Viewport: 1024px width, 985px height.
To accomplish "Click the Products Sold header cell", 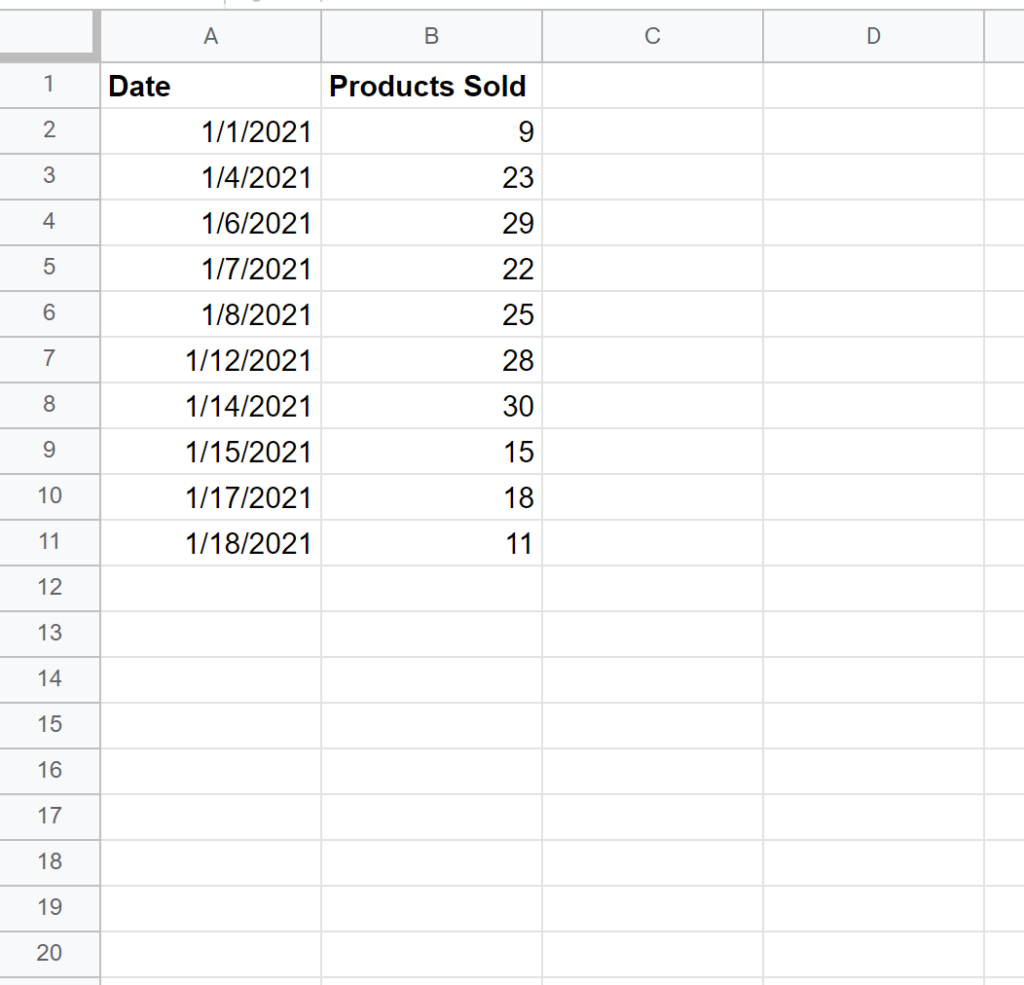I will 431,86.
